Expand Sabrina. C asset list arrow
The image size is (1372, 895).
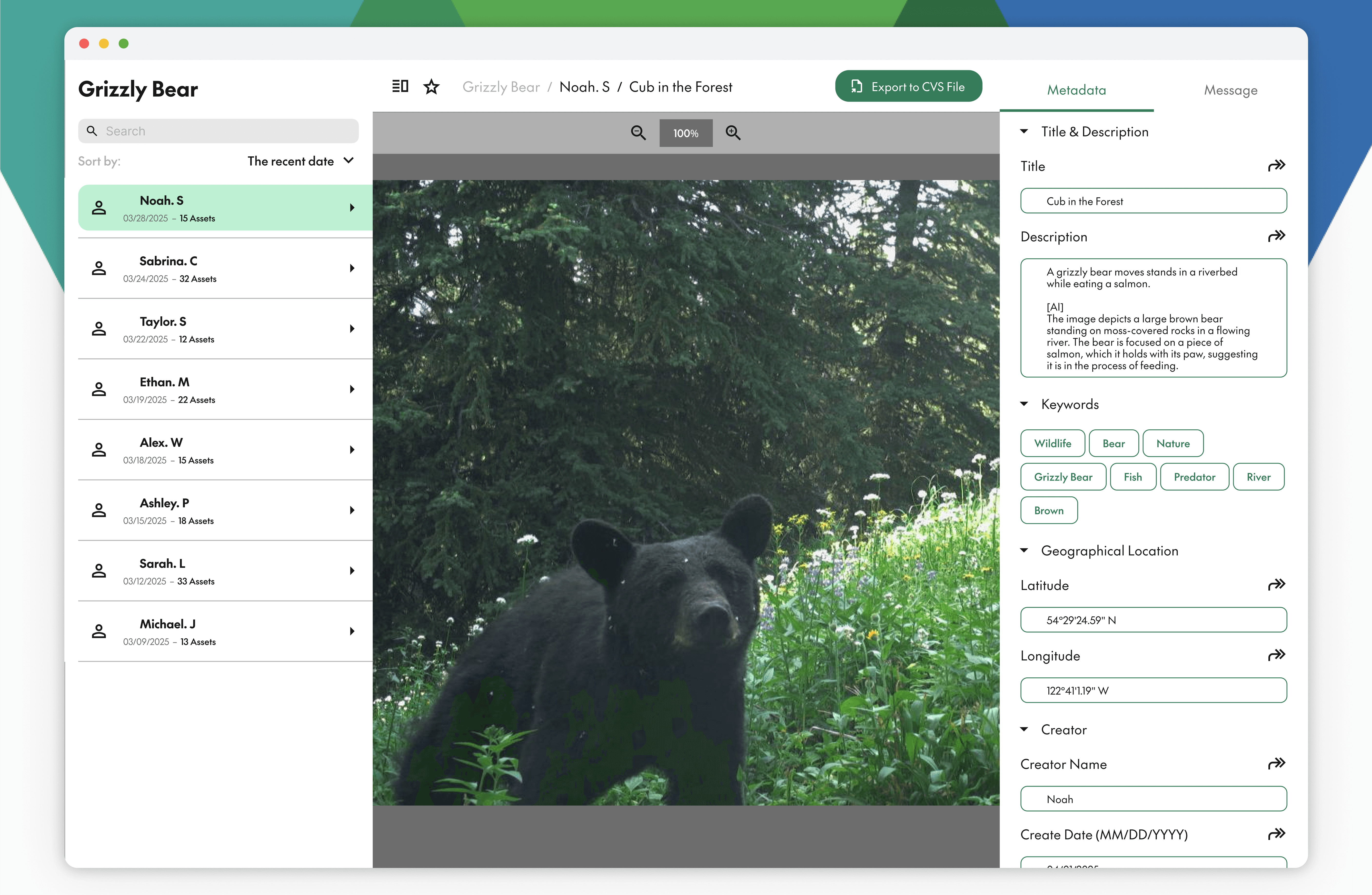pos(352,268)
